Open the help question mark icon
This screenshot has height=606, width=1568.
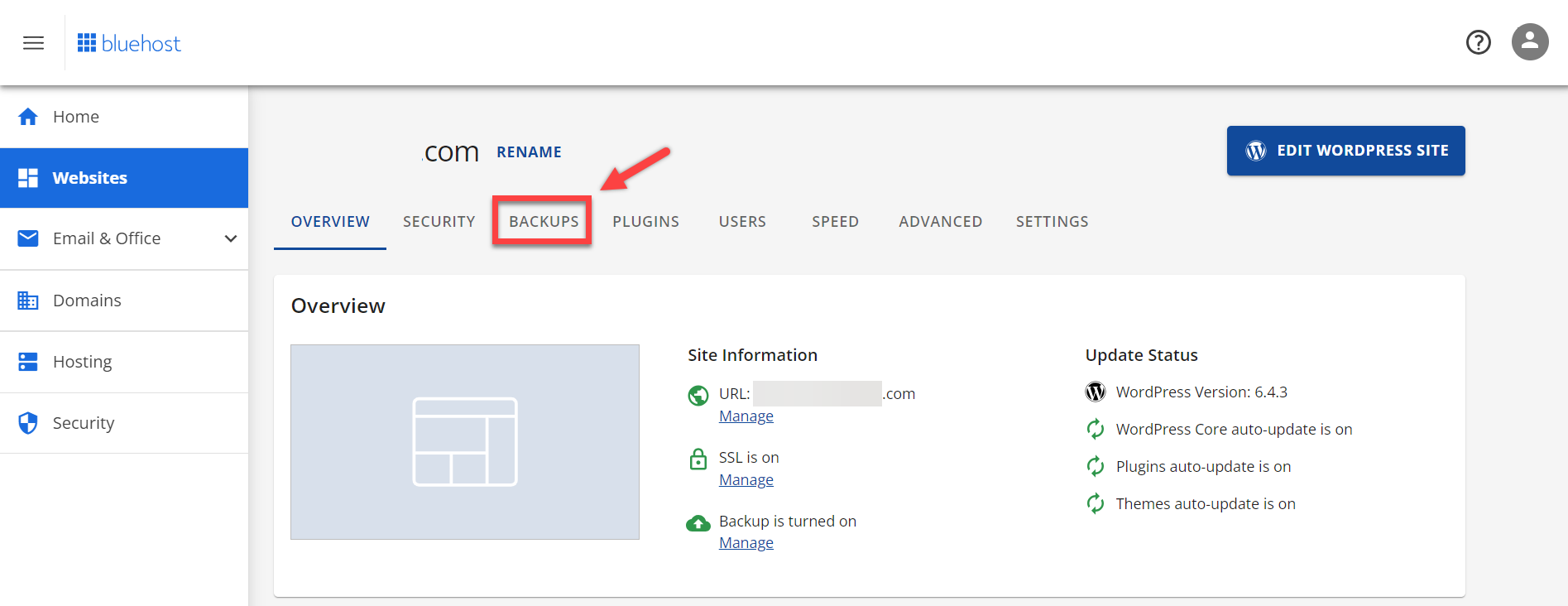1478,42
